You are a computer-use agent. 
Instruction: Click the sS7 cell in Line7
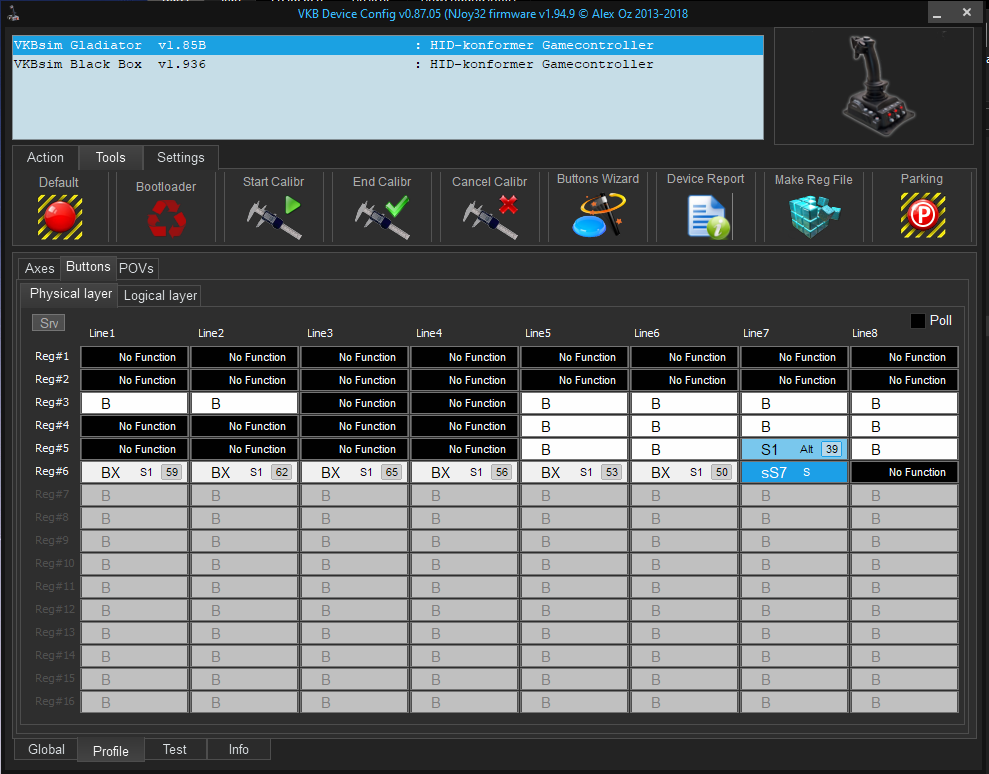click(x=794, y=472)
